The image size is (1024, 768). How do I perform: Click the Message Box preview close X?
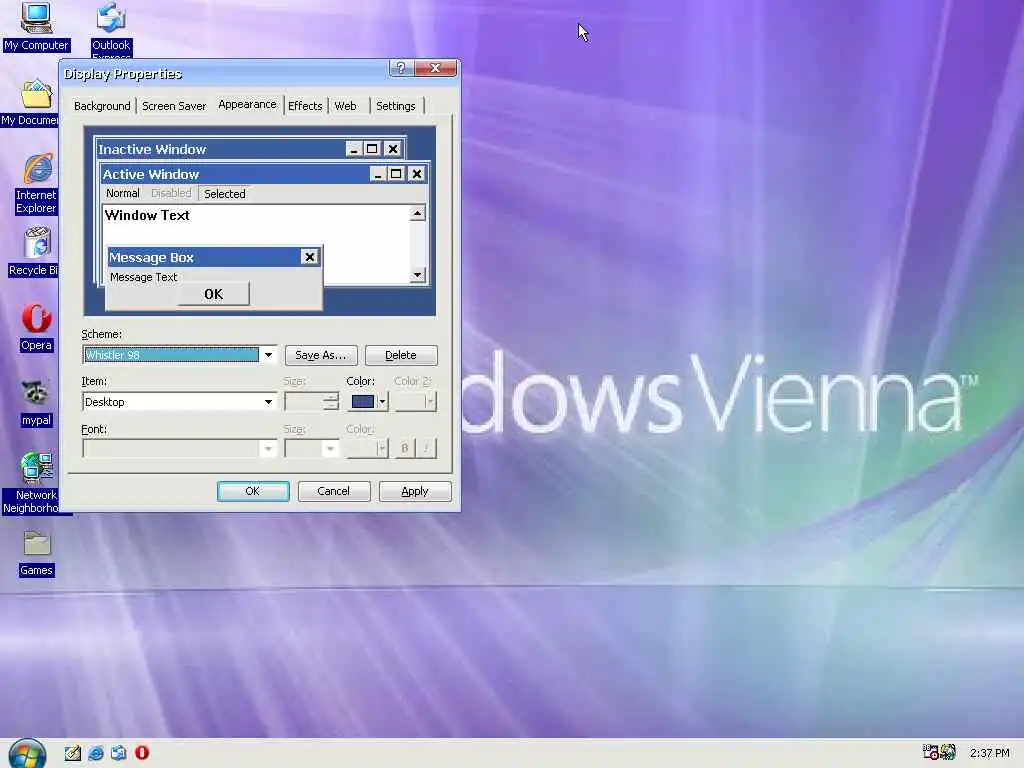310,257
